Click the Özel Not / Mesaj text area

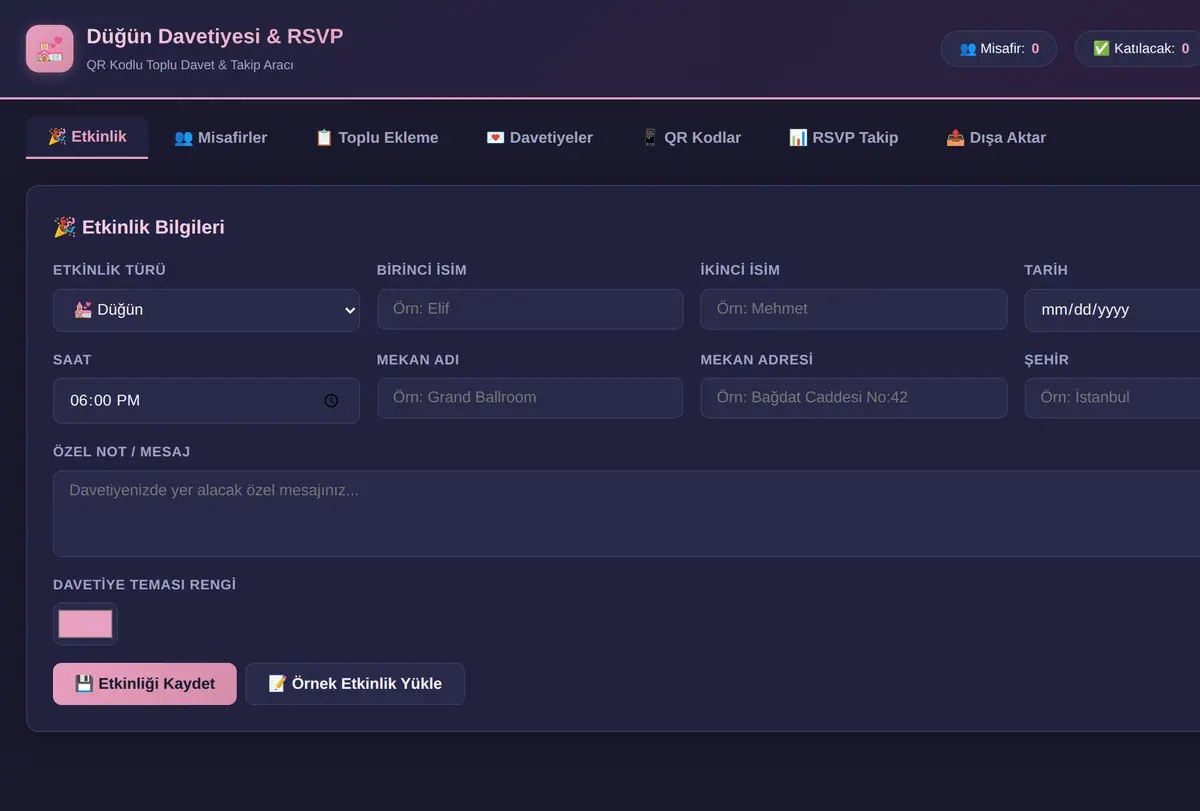coord(626,513)
